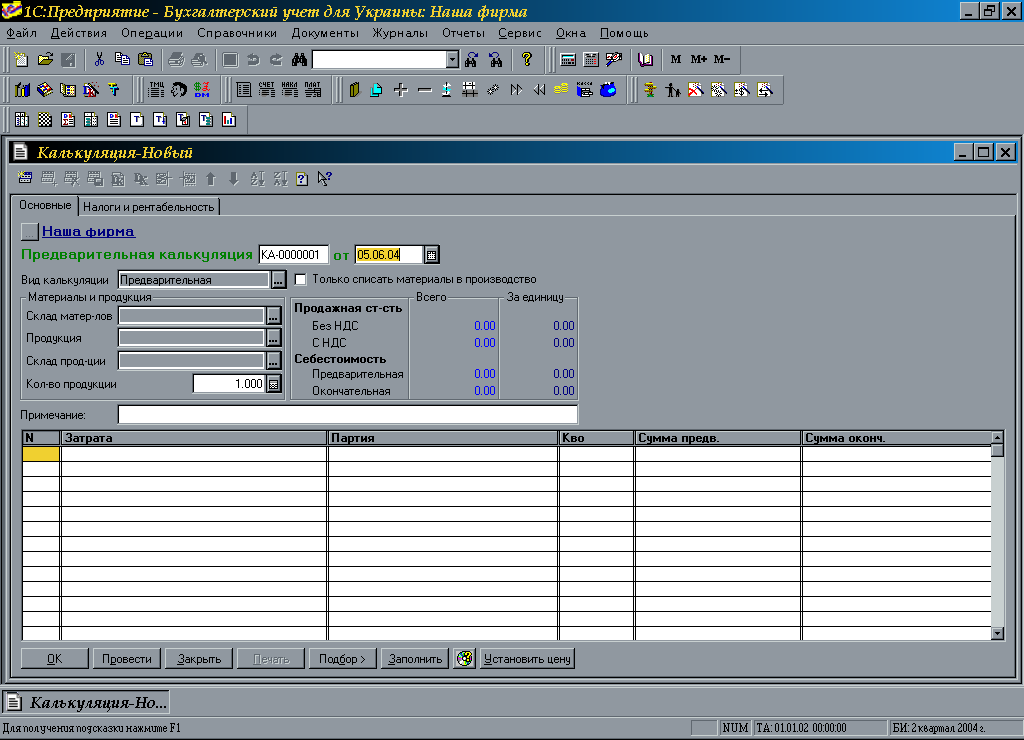Click the New document icon in main toolbar
This screenshot has width=1024, height=740.
point(22,60)
